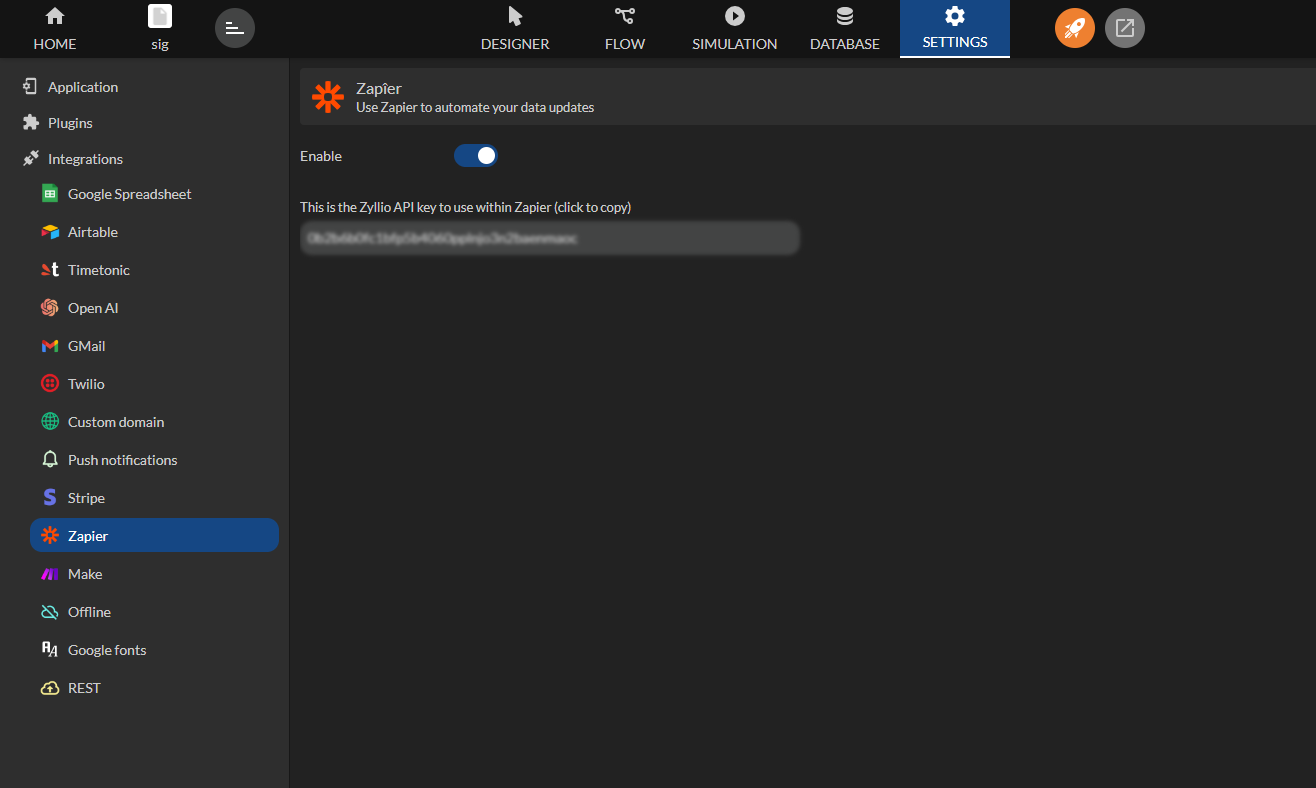Click the Offline crossed cloud icon
Image resolution: width=1316 pixels, height=788 pixels.
(x=50, y=612)
